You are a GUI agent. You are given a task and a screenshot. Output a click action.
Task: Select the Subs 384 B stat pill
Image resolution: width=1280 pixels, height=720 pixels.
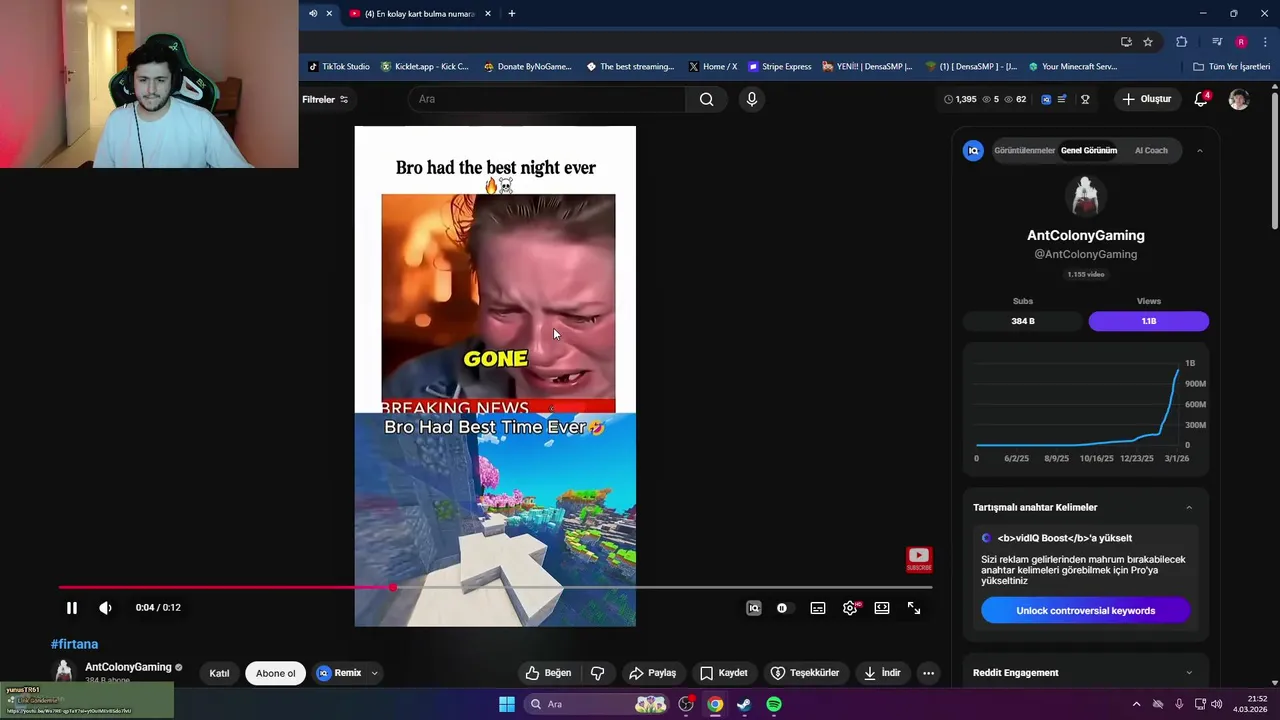coord(1023,321)
